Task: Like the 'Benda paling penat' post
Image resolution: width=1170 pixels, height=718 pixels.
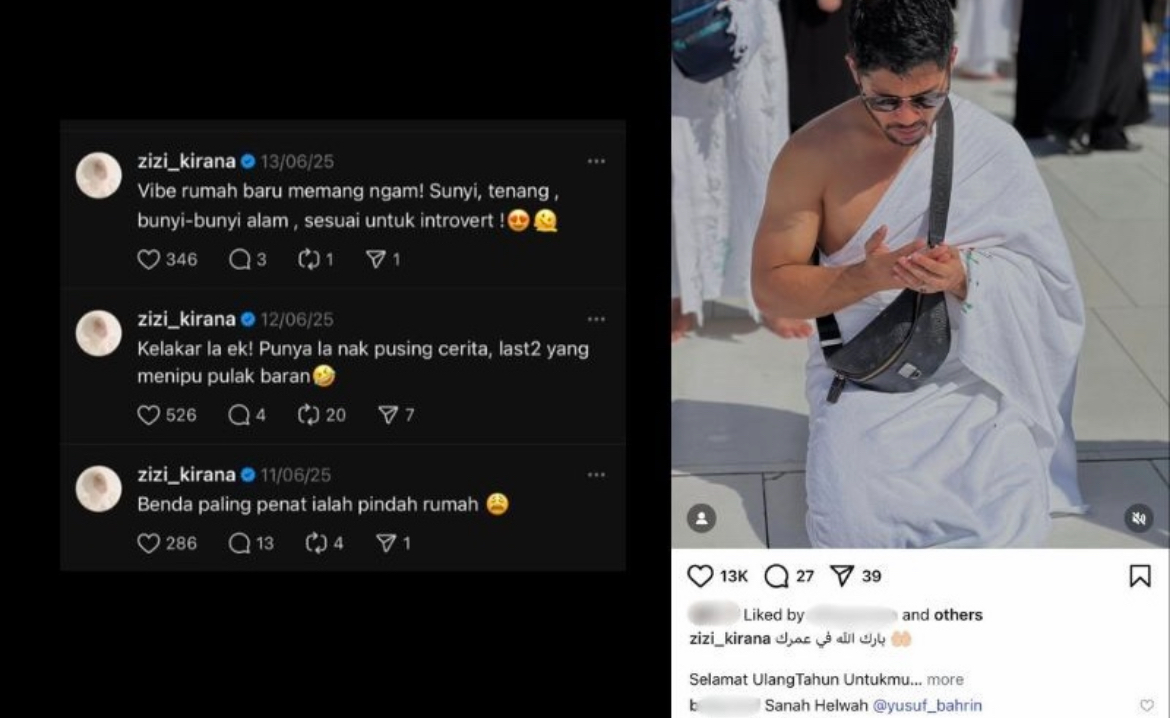Action: coord(148,543)
